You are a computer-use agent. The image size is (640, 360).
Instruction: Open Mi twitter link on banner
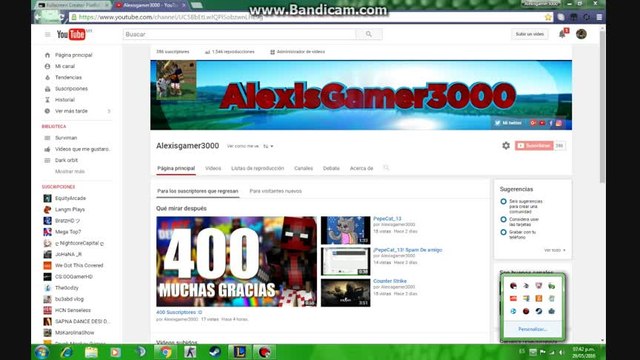point(508,123)
